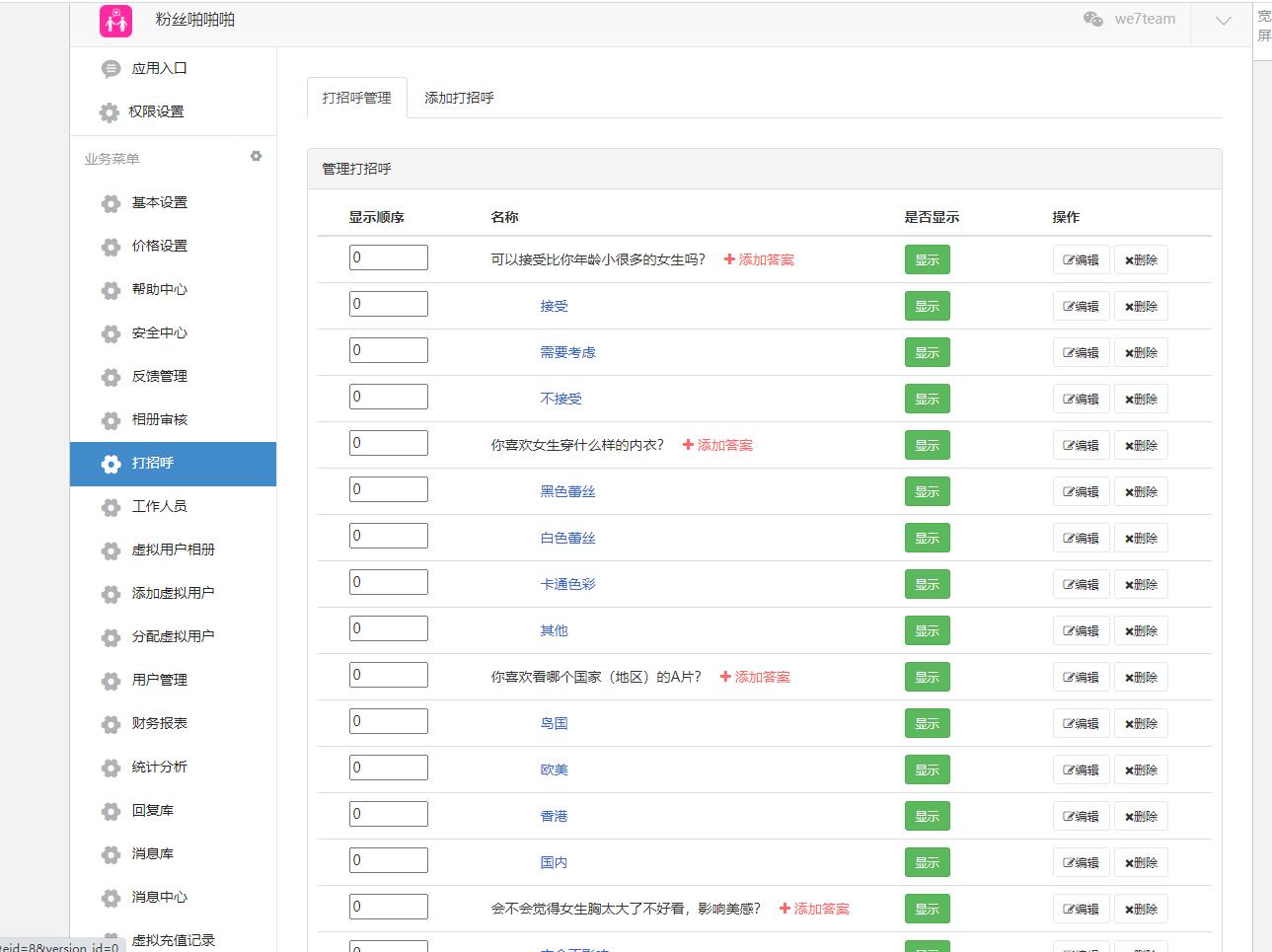
Task: Click the 岛国 answer link
Action: pos(554,723)
